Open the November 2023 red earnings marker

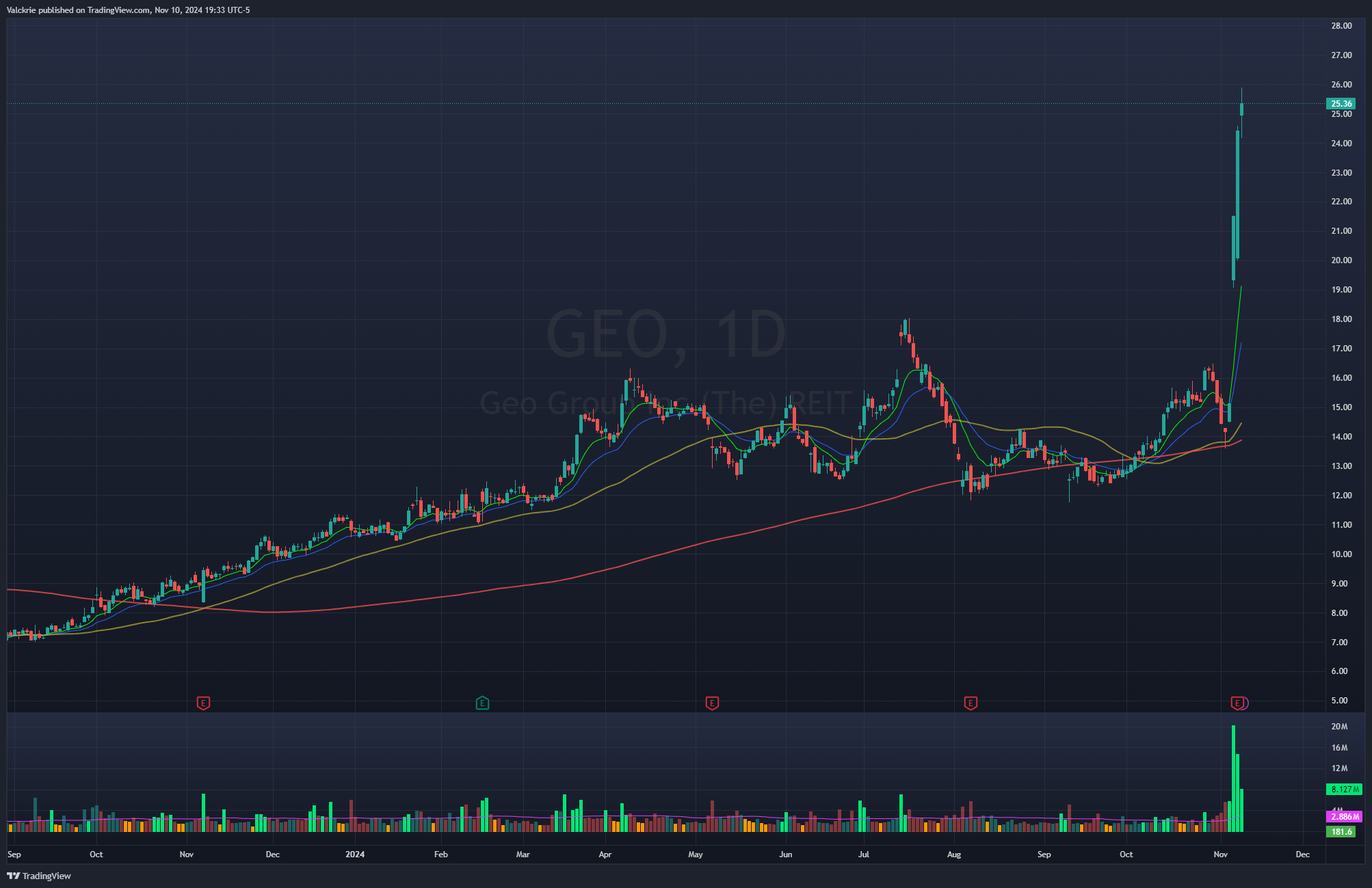click(203, 703)
